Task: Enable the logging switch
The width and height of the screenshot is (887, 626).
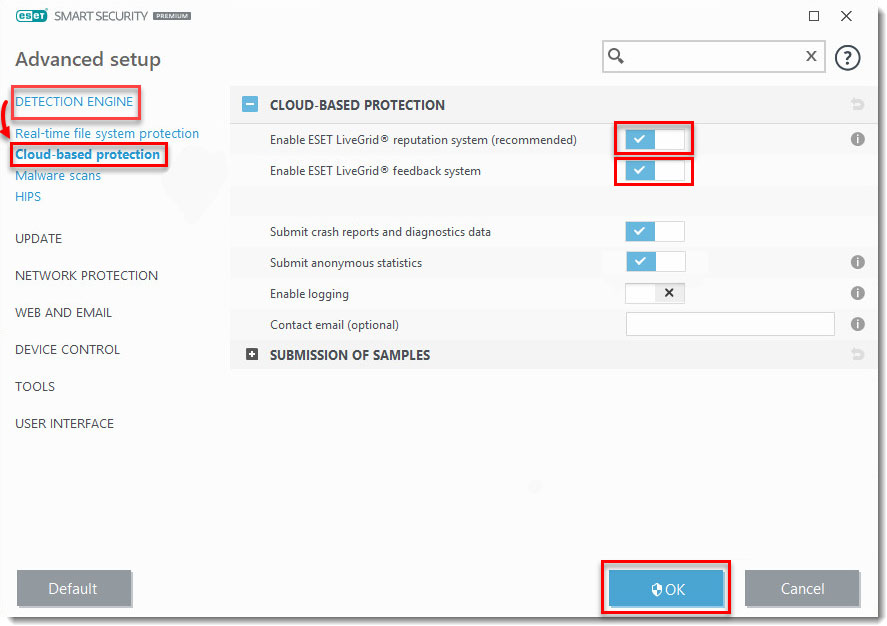Action: [x=655, y=293]
